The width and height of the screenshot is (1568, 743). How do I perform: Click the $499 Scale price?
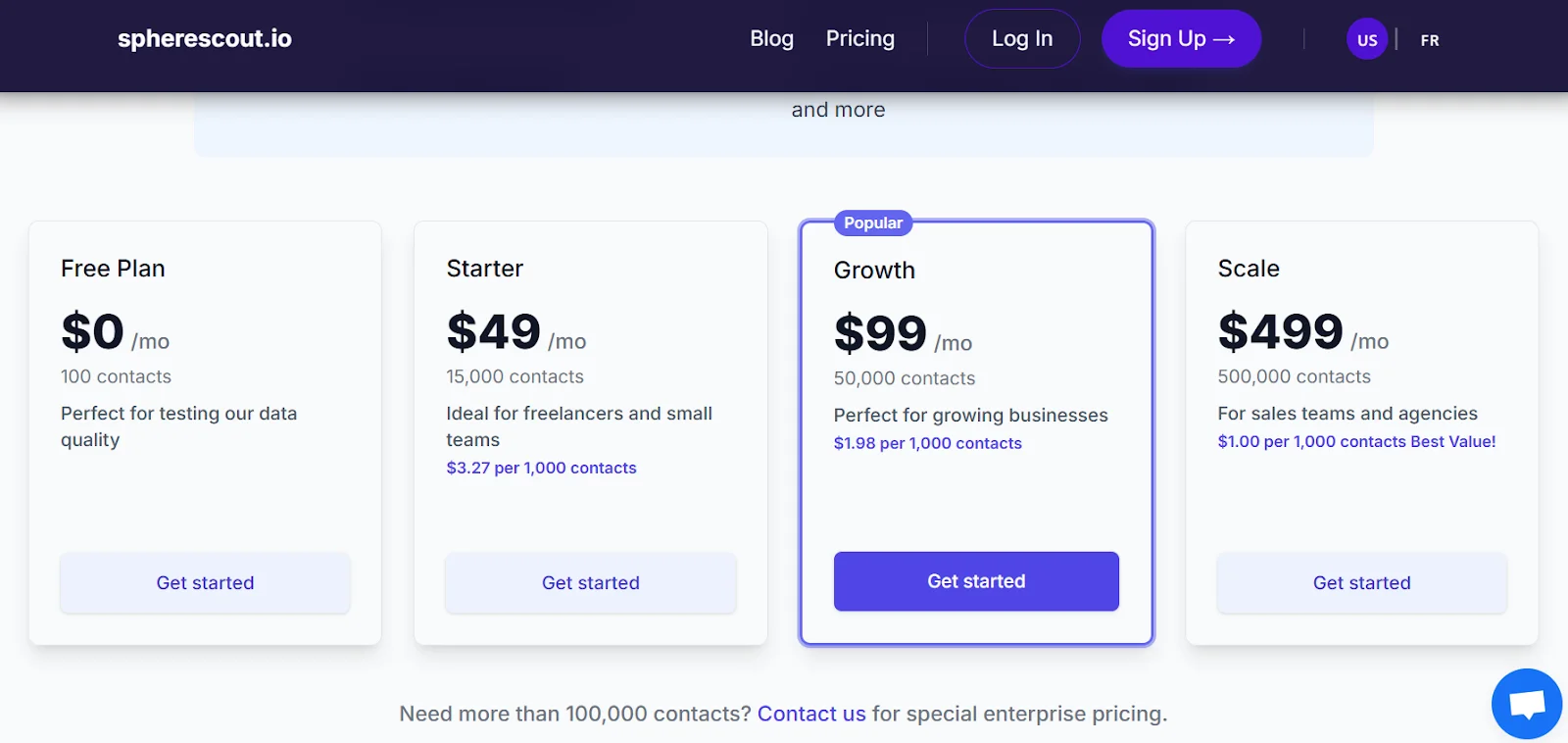(1280, 331)
